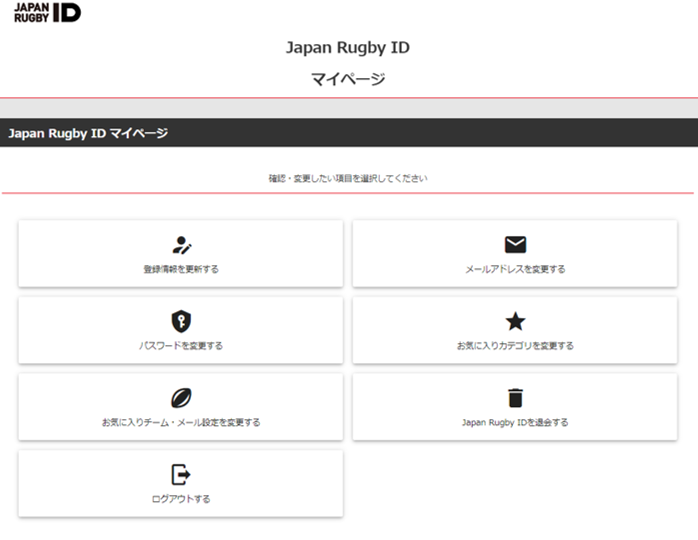Open メールアドレスを変更する
698x540 pixels.
tap(515, 253)
